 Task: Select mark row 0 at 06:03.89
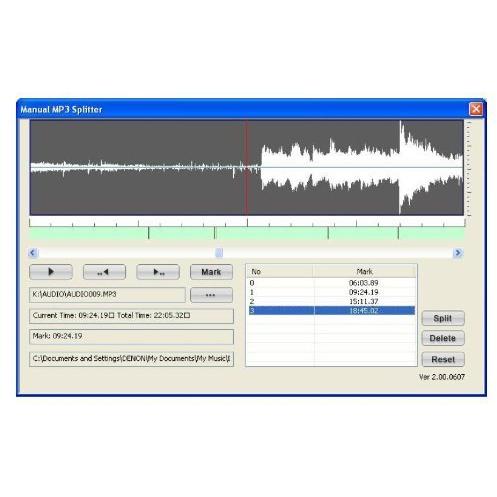pos(332,283)
